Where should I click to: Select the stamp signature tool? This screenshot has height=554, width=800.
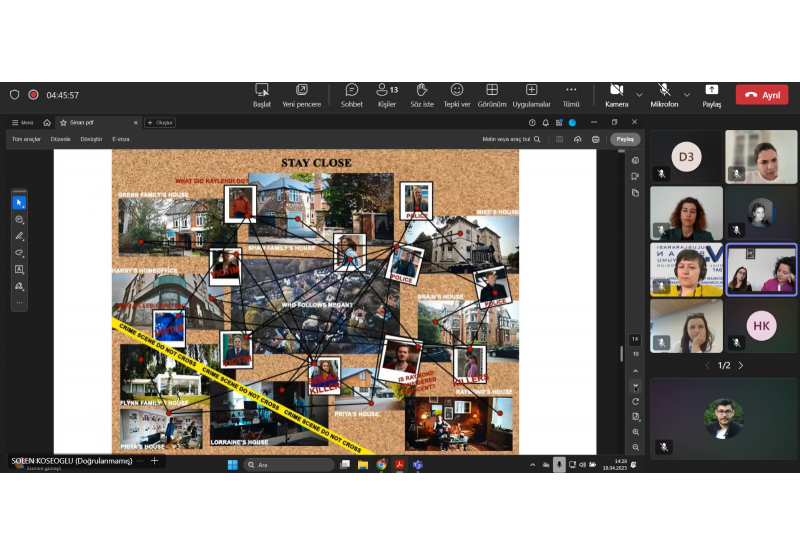[x=19, y=286]
